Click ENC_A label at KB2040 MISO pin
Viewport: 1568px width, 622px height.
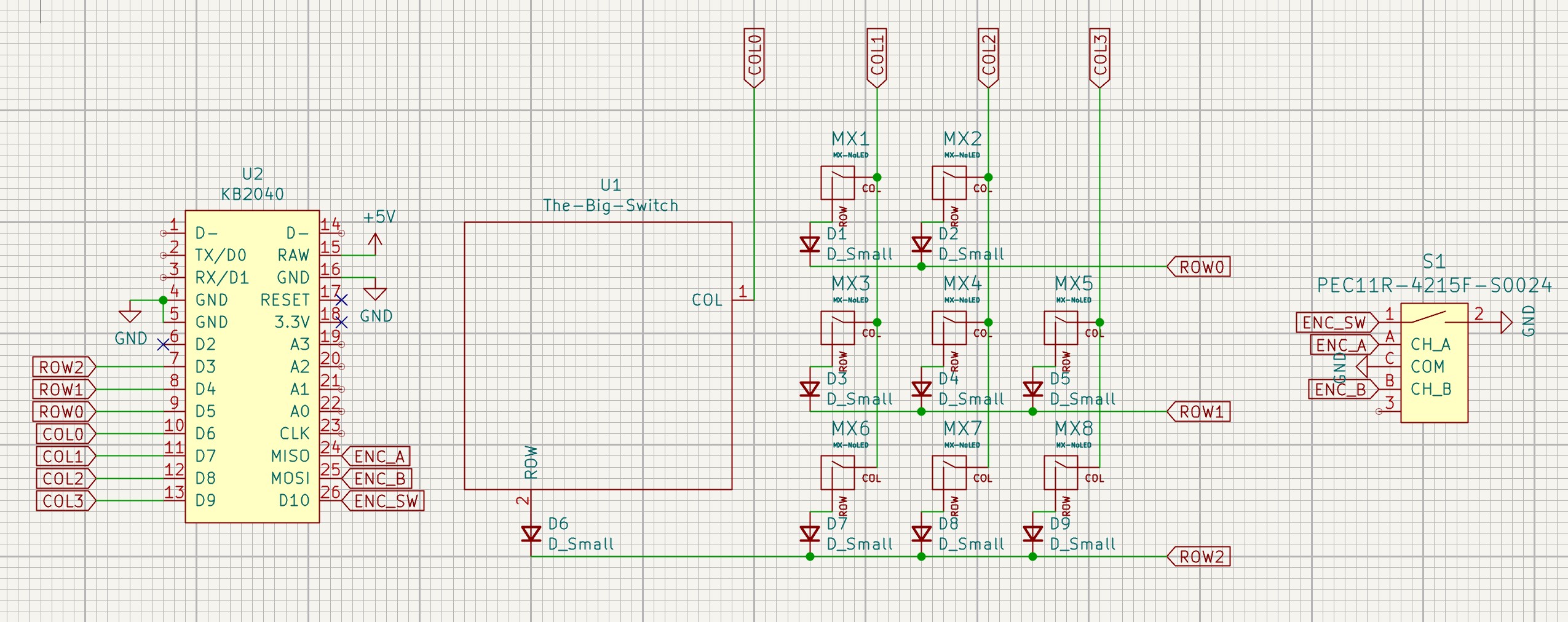(375, 456)
